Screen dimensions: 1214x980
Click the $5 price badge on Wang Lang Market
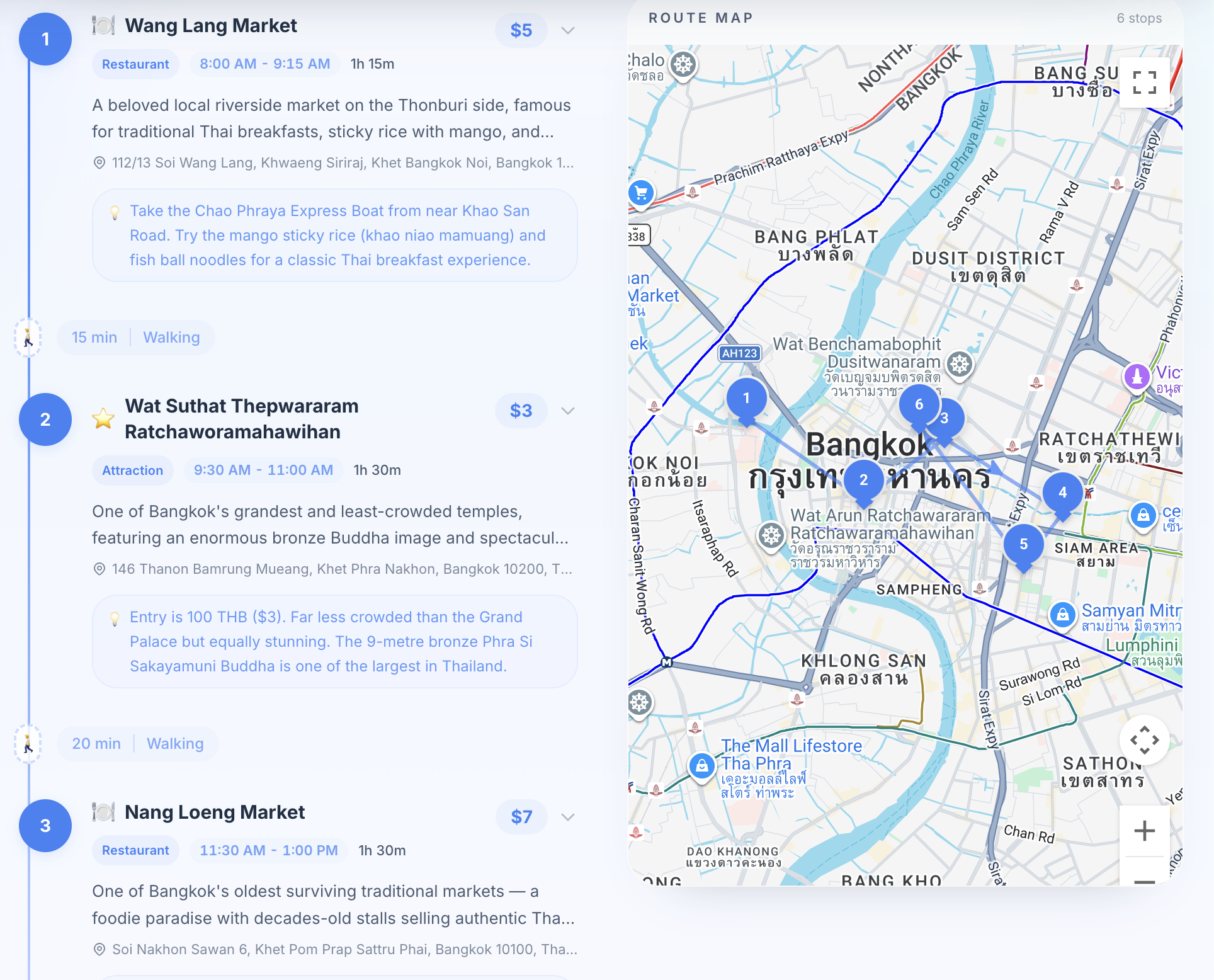(521, 30)
